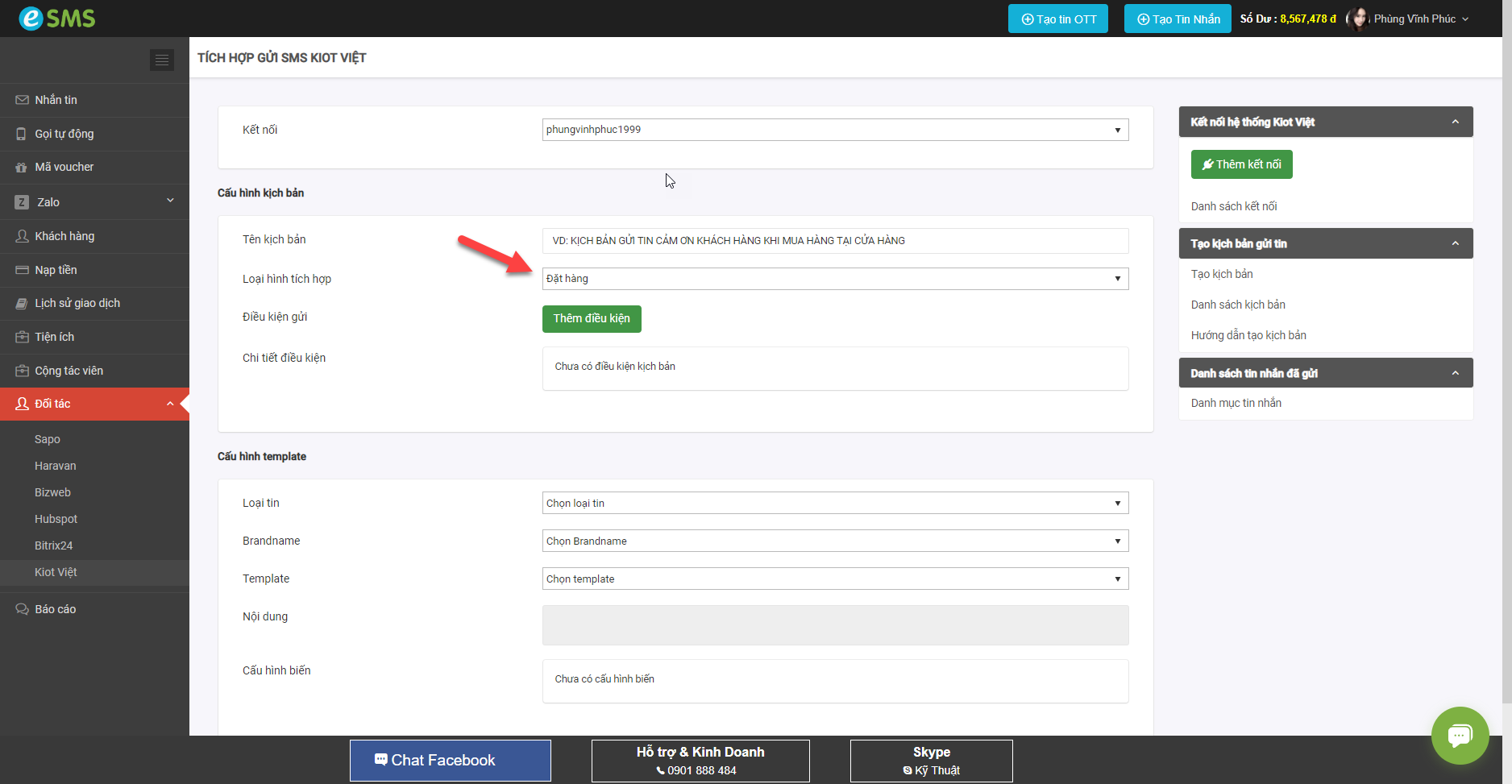Viewport: 1512px width, 784px height.
Task: Click the user profile avatar picture
Action: [x=1358, y=19]
